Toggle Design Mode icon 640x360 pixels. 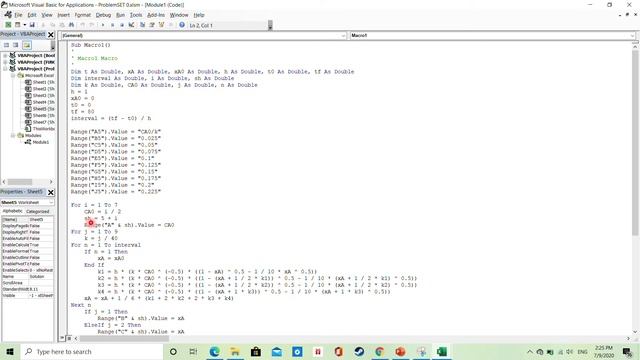click(131, 25)
